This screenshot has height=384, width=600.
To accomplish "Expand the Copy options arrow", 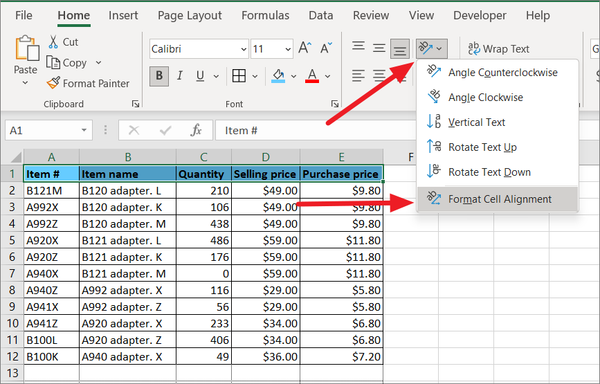I will pyautogui.click(x=98, y=63).
